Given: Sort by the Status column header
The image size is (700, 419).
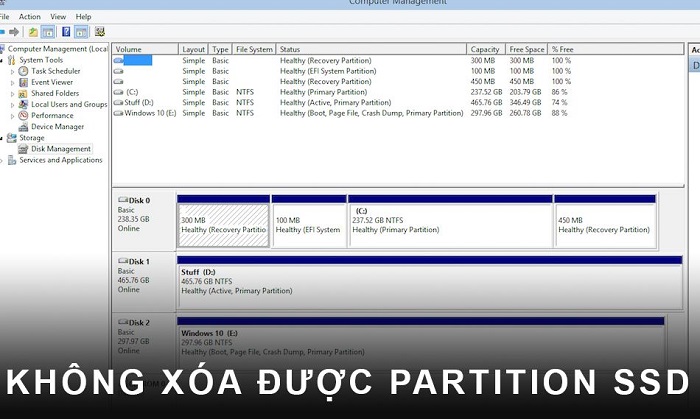Looking at the screenshot, I should [371, 49].
